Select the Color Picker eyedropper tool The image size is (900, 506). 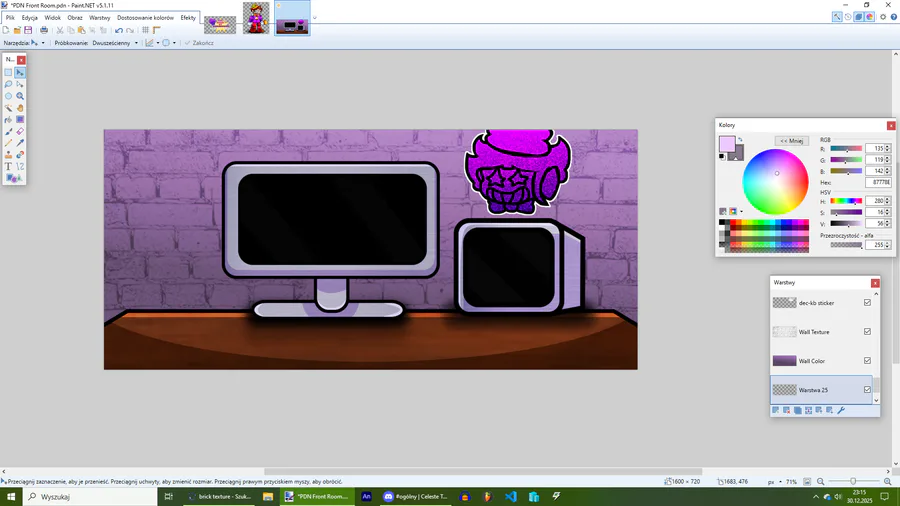click(20, 143)
